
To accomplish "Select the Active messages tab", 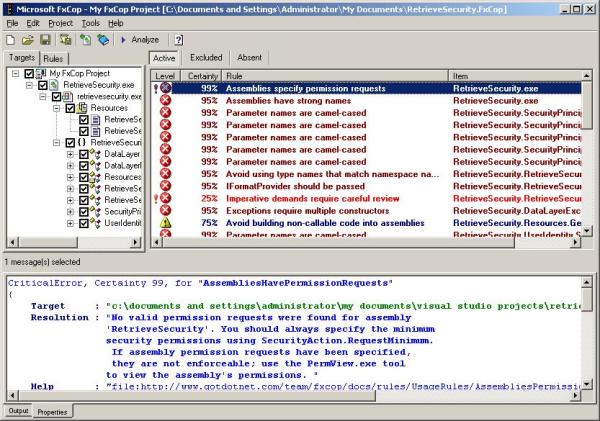I will click(x=164, y=58).
